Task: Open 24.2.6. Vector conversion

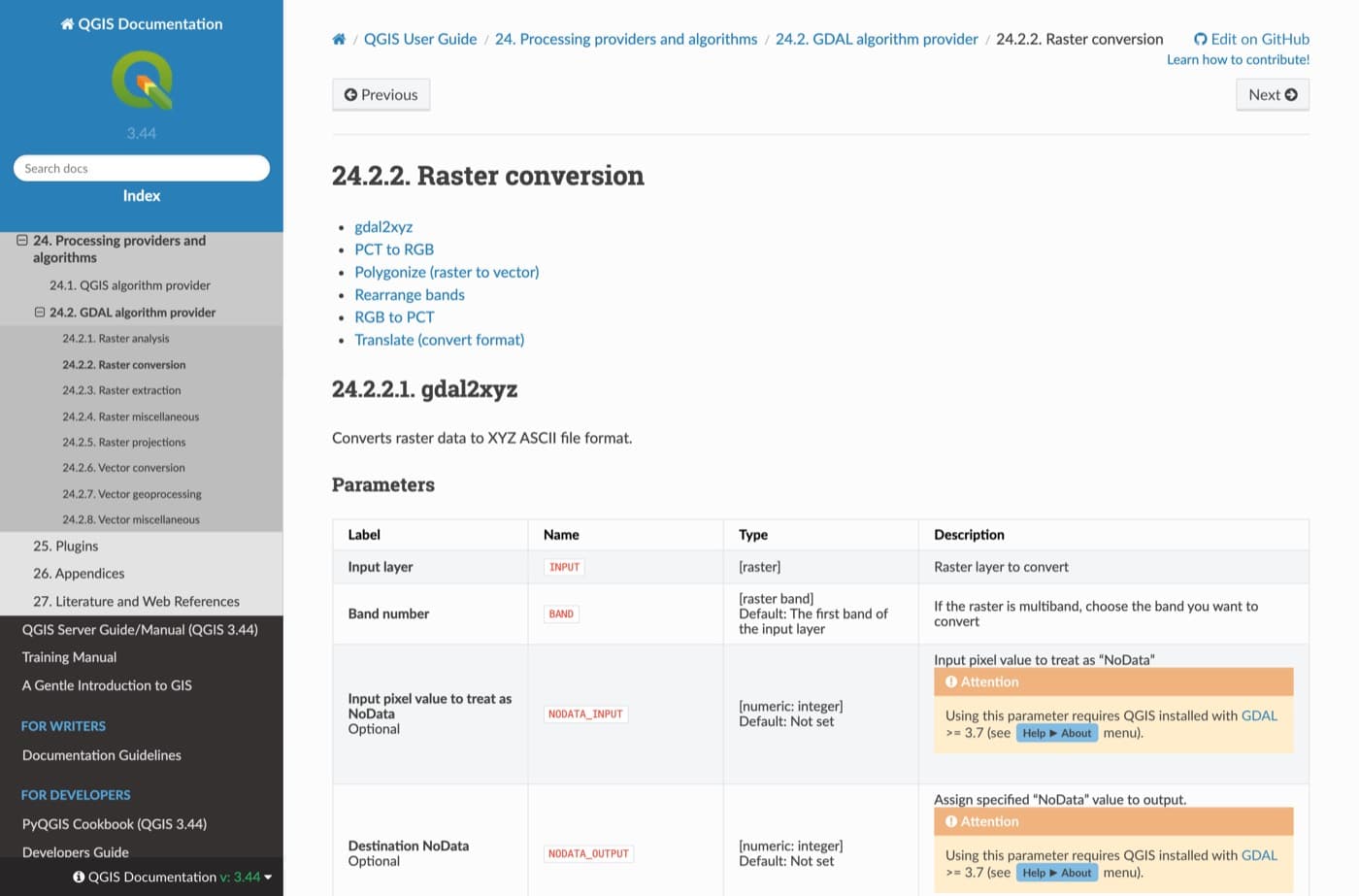Action: (123, 468)
